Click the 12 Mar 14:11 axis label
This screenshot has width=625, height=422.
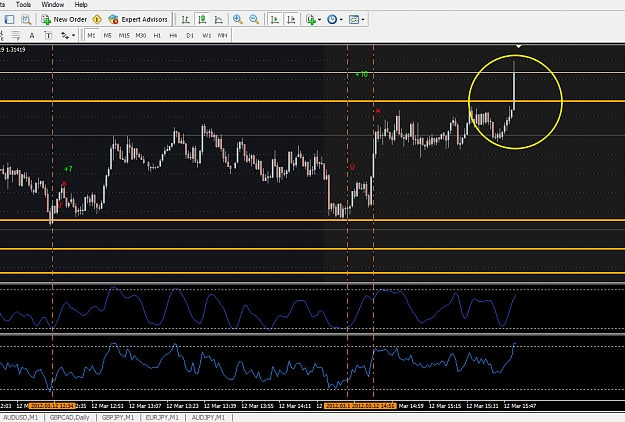[297, 406]
